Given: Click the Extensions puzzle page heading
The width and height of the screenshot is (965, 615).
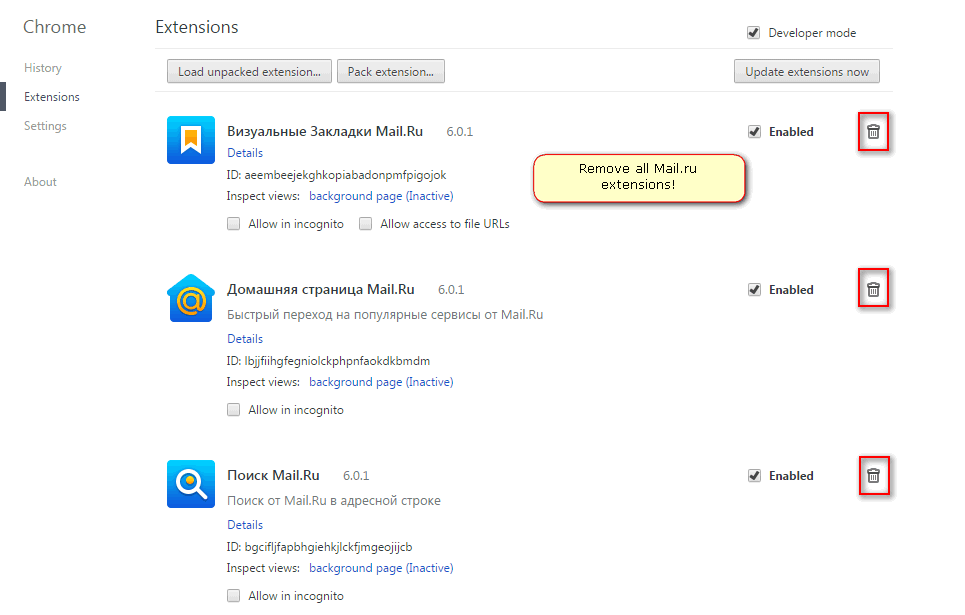Looking at the screenshot, I should pyautogui.click(x=196, y=27).
